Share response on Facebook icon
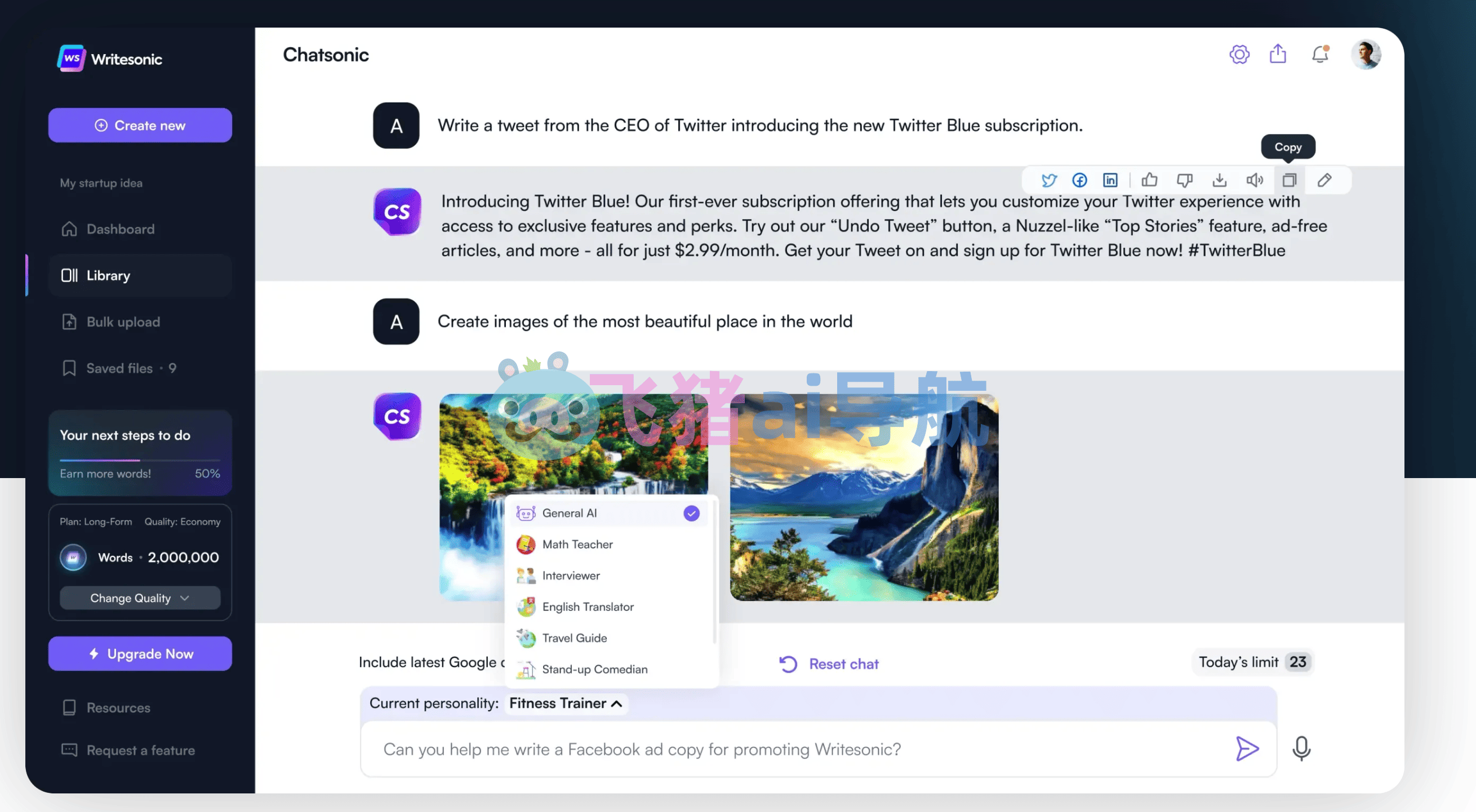Screen dimensions: 1476x812 tap(1079, 180)
